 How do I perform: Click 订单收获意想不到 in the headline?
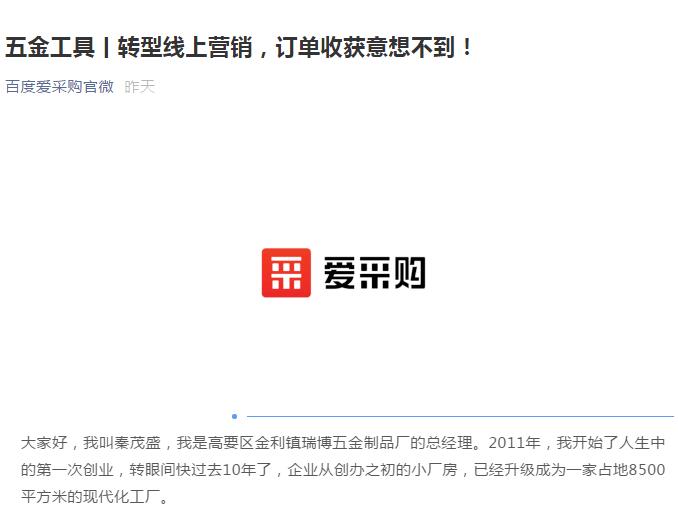(365, 47)
